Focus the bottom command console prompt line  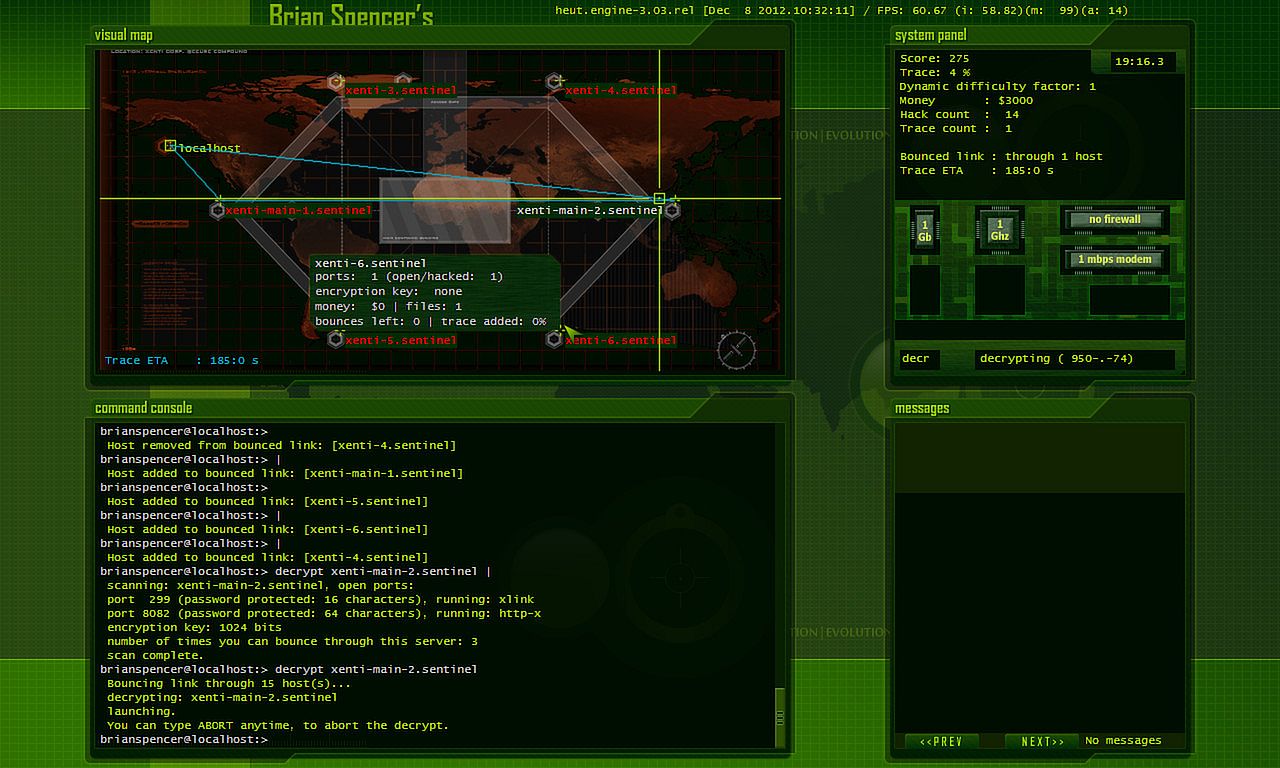[x=437, y=740]
